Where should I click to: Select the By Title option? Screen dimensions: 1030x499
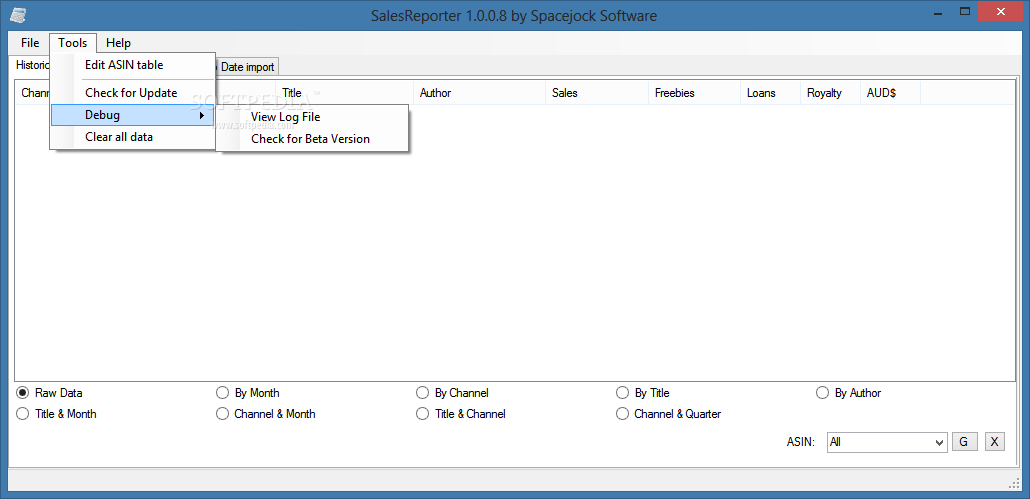click(643, 393)
